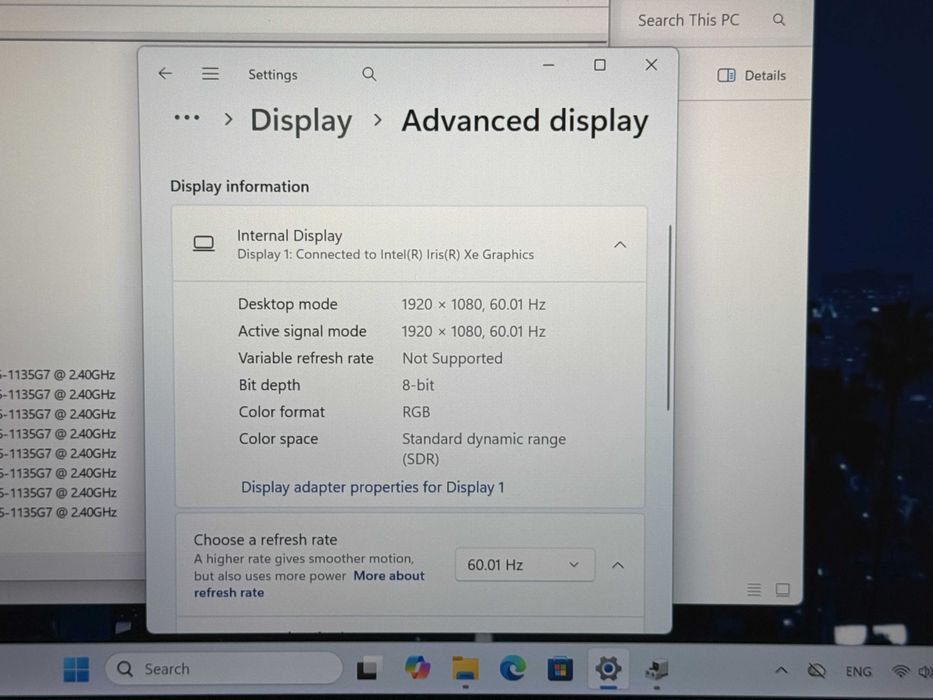Click the Advanced display page title
This screenshot has width=933, height=700.
pyautogui.click(x=525, y=121)
